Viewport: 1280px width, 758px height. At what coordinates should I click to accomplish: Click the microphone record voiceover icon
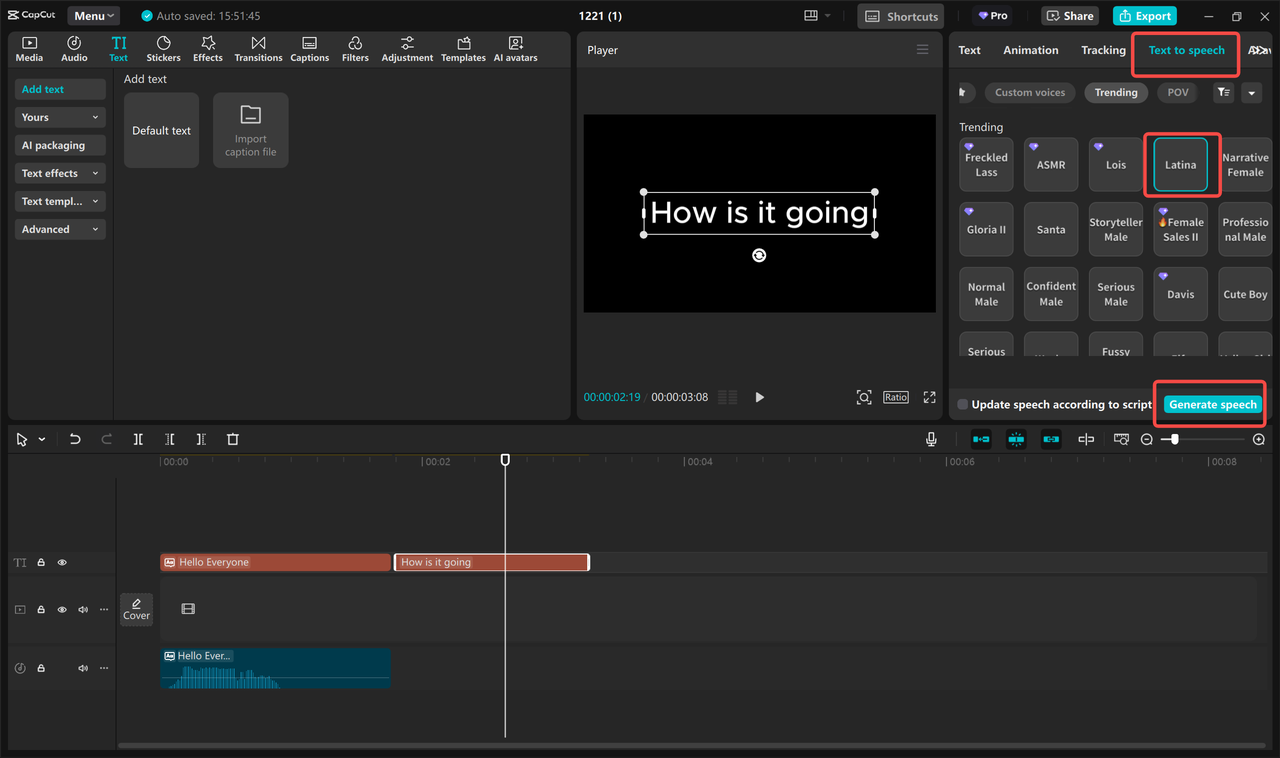(931, 439)
